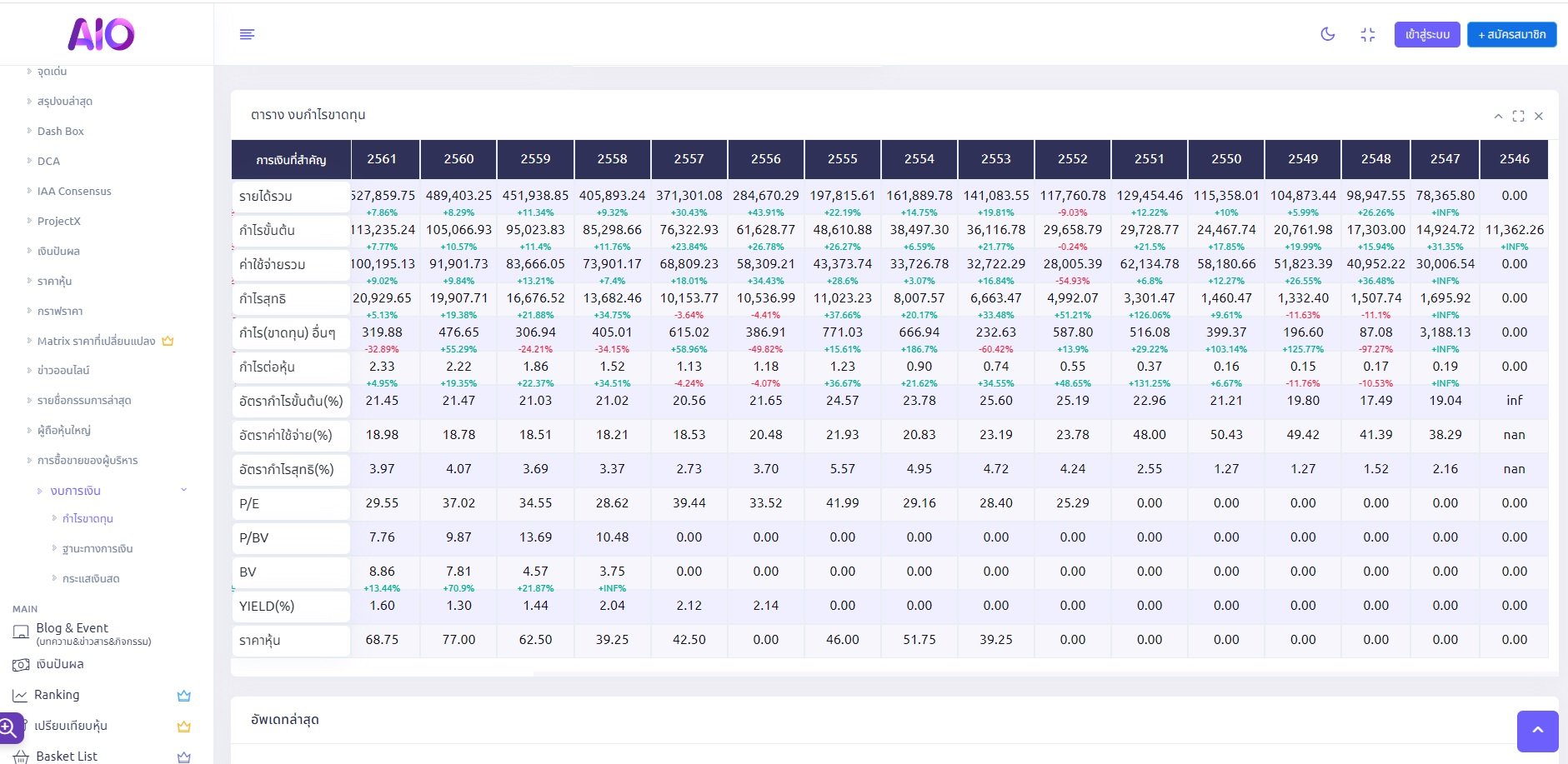This screenshot has height=764, width=1568.
Task: Select the กำไรขั้นต้น row label
Action: tap(291, 231)
